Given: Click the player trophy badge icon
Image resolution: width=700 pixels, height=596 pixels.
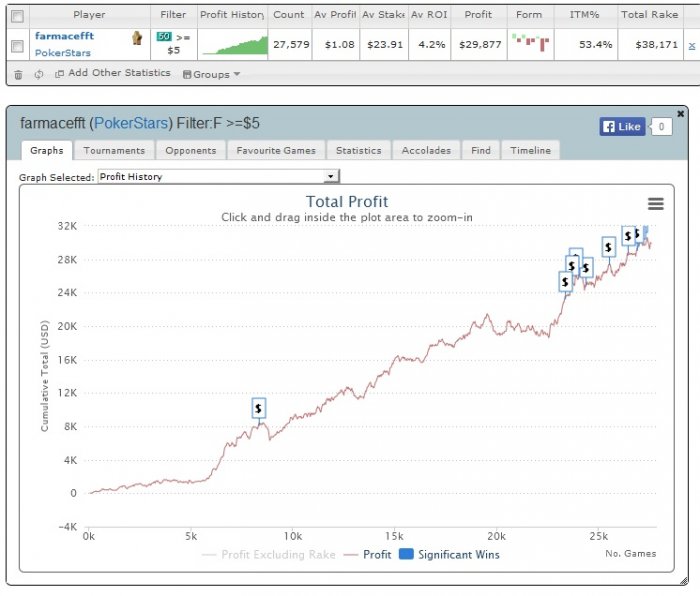Looking at the screenshot, I should pos(138,38).
